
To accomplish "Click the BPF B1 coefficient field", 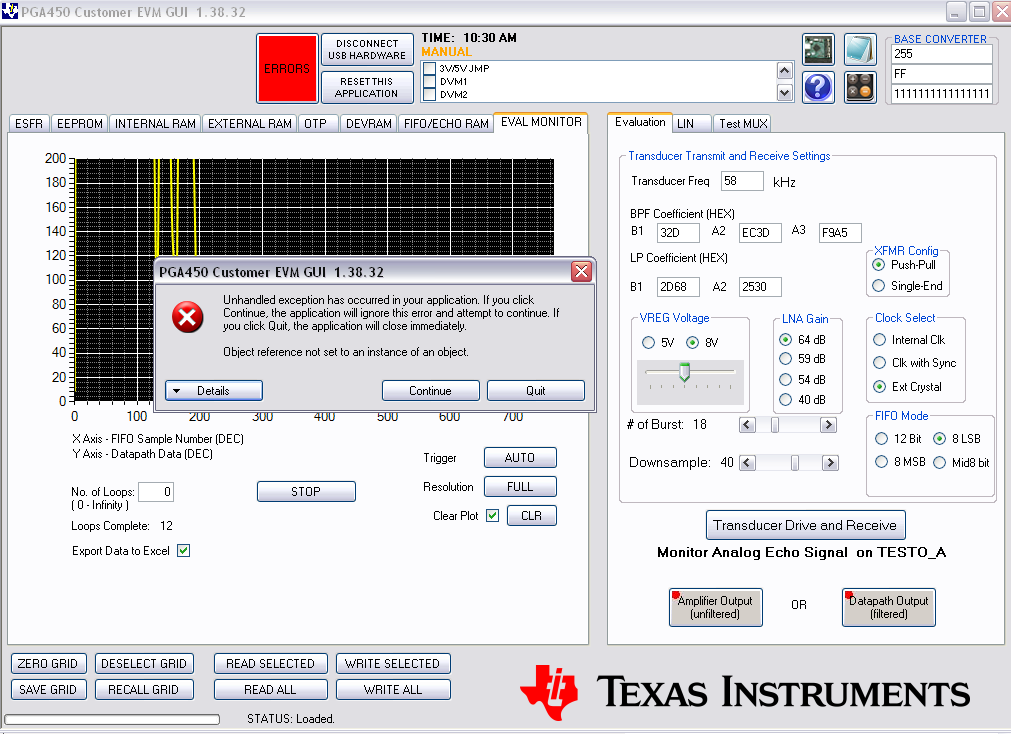I will point(678,233).
